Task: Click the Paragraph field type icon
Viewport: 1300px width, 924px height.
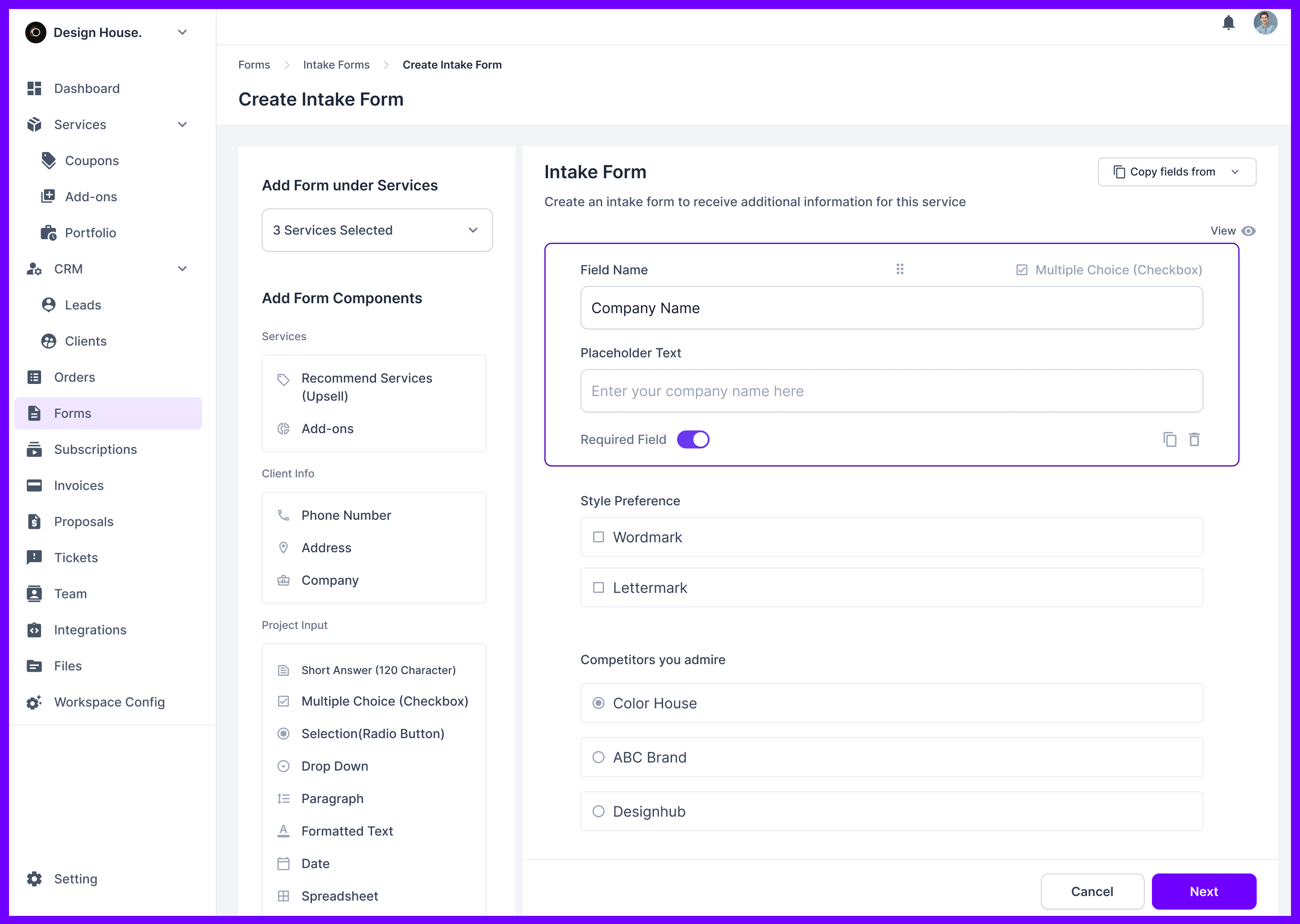Action: (x=284, y=798)
